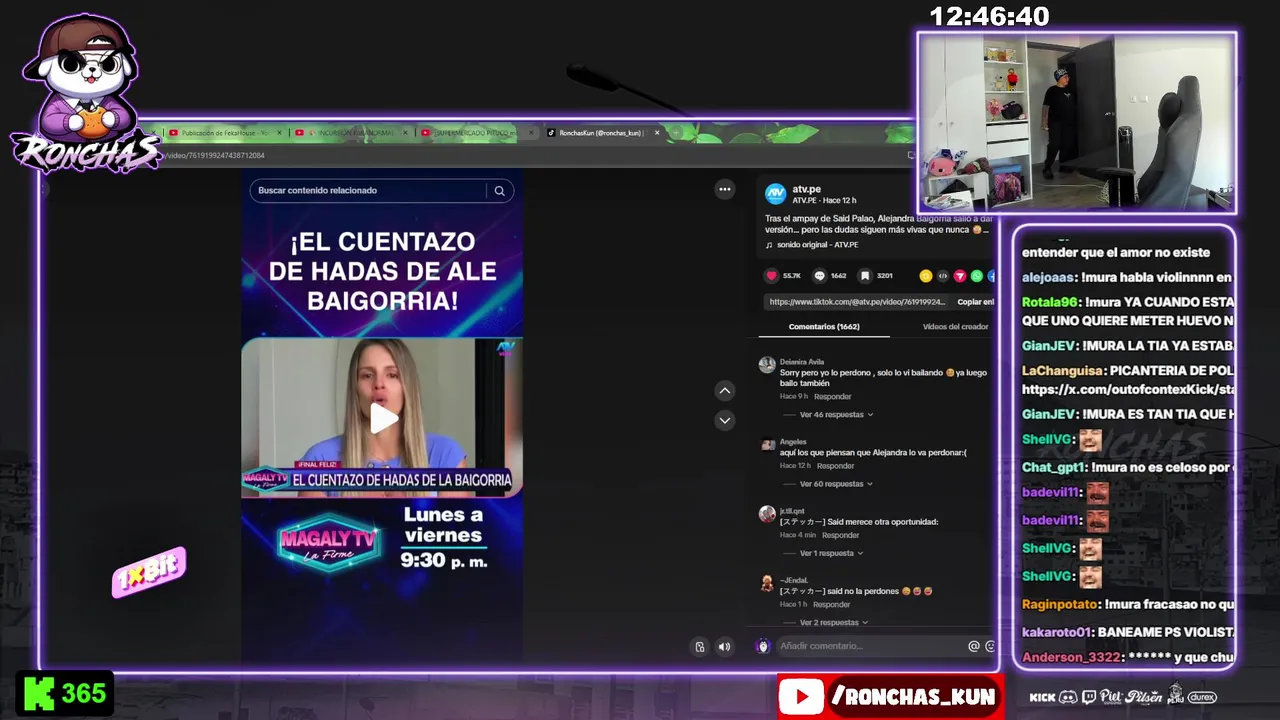Go to previous video with up arrow
Viewport: 1280px width, 720px height.
(x=725, y=391)
